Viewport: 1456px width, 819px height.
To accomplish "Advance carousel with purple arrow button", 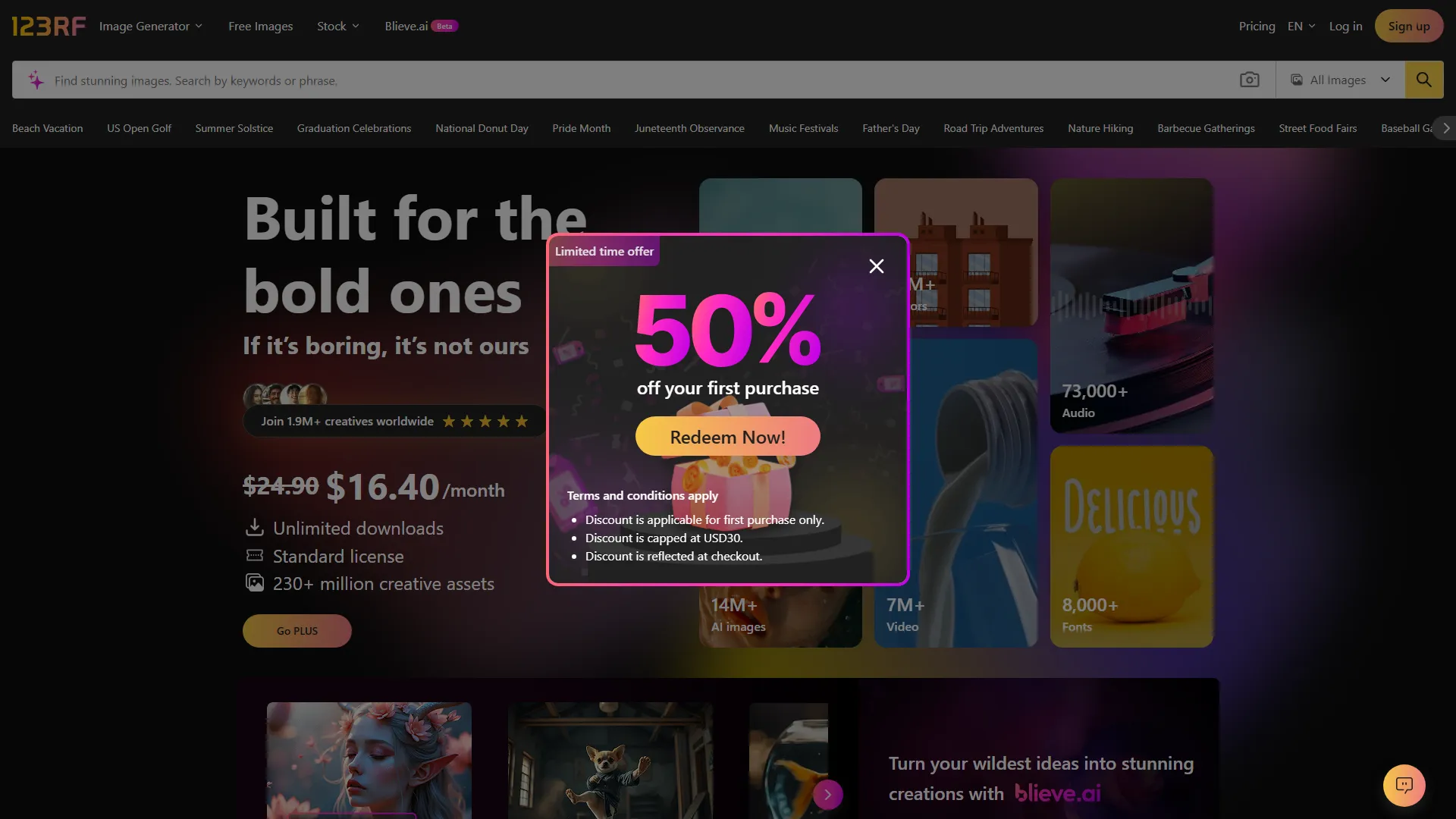I will click(827, 795).
